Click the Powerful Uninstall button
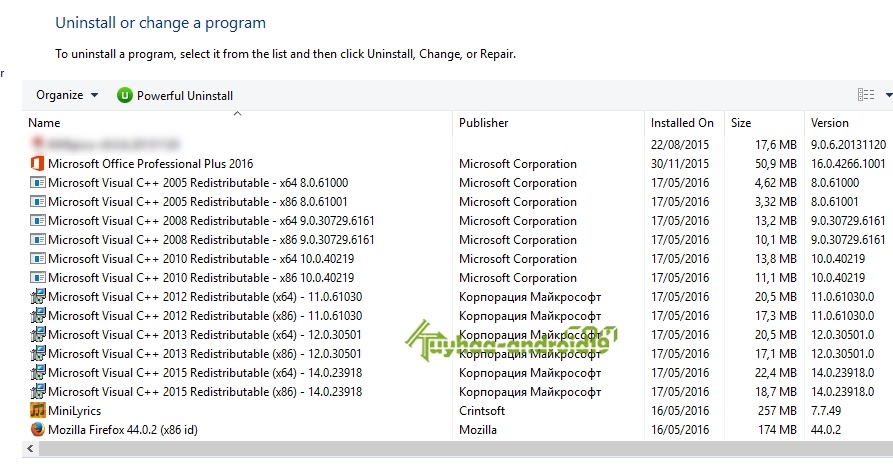The width and height of the screenshot is (893, 469). click(175, 96)
